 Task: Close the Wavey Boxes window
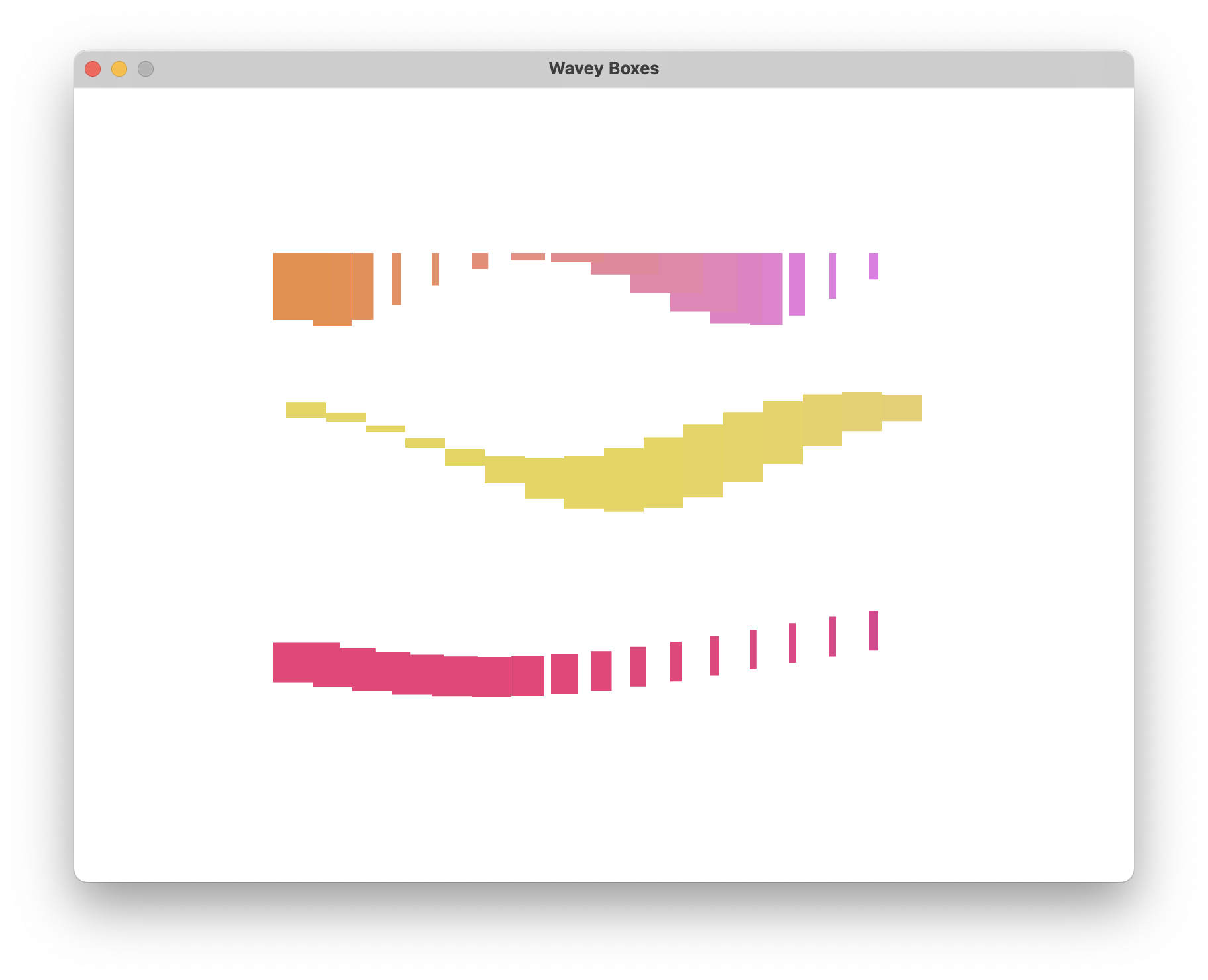point(93,69)
